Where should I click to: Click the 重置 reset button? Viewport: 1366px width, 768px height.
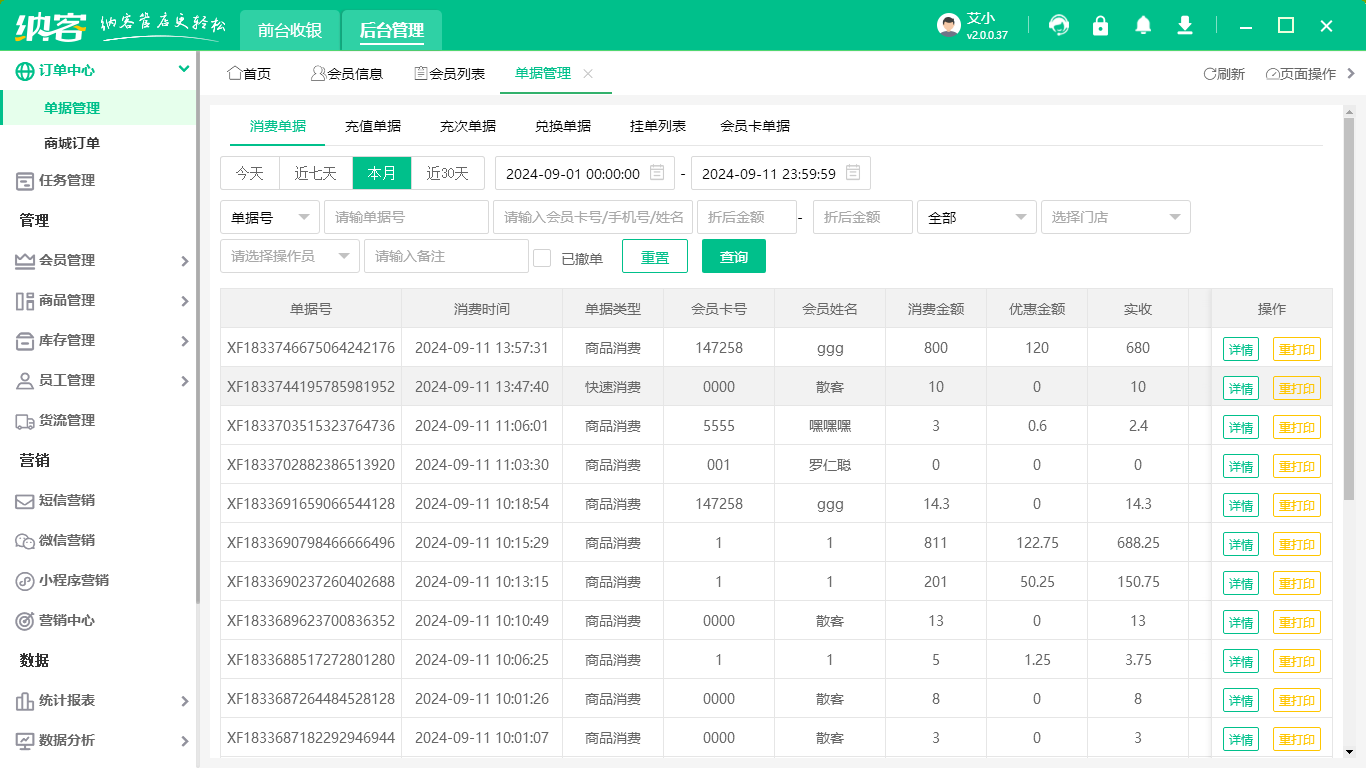655,256
